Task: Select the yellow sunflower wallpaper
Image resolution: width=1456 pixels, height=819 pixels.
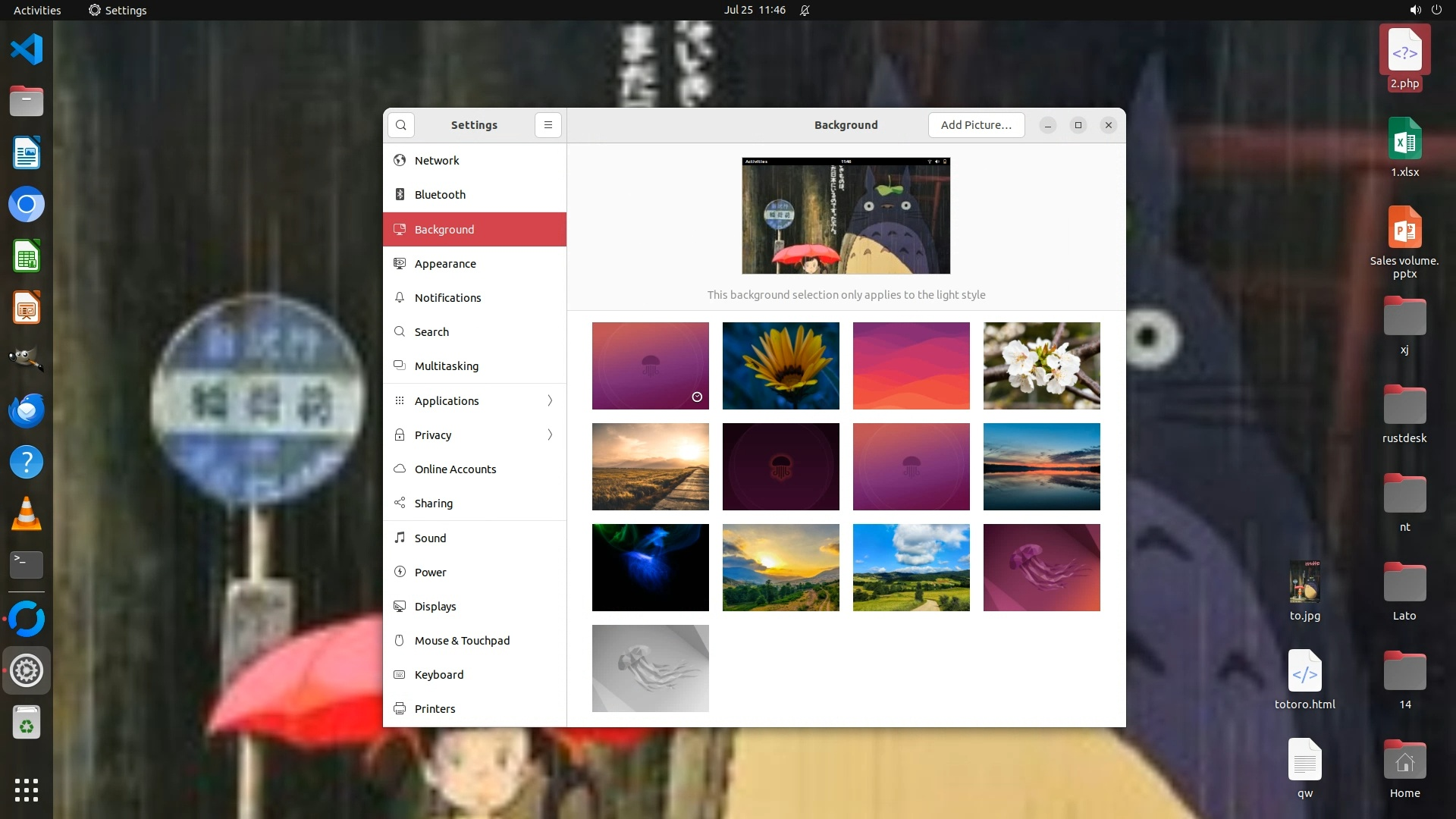Action: [780, 366]
